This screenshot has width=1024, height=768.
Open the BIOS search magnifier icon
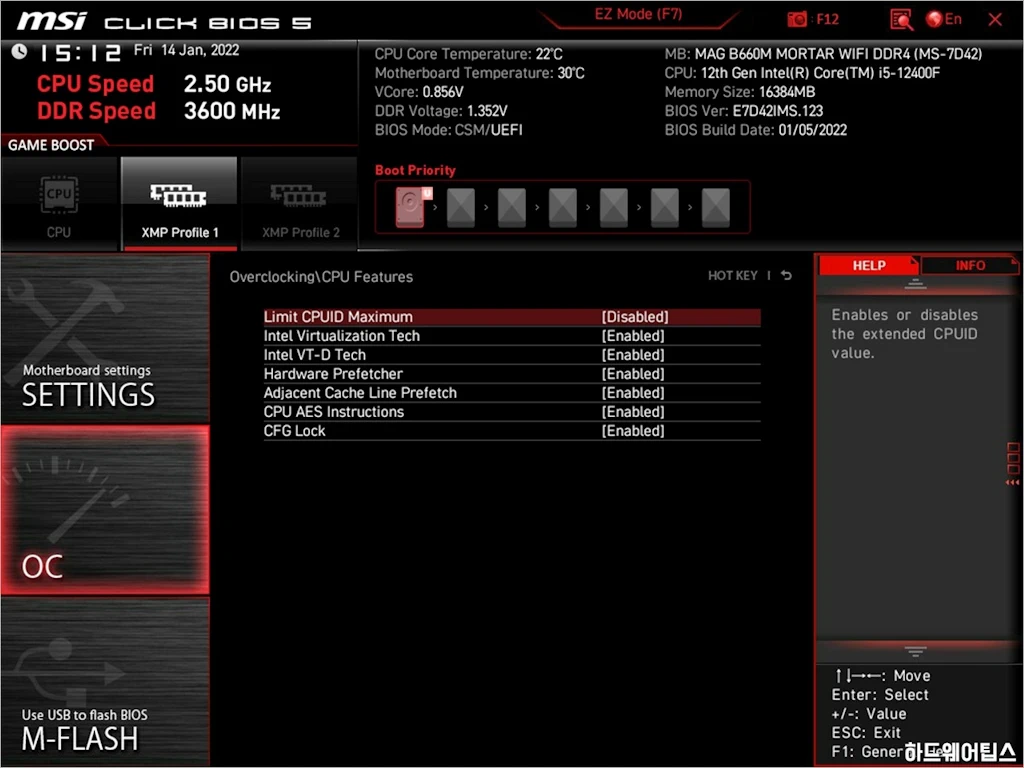(x=901, y=19)
